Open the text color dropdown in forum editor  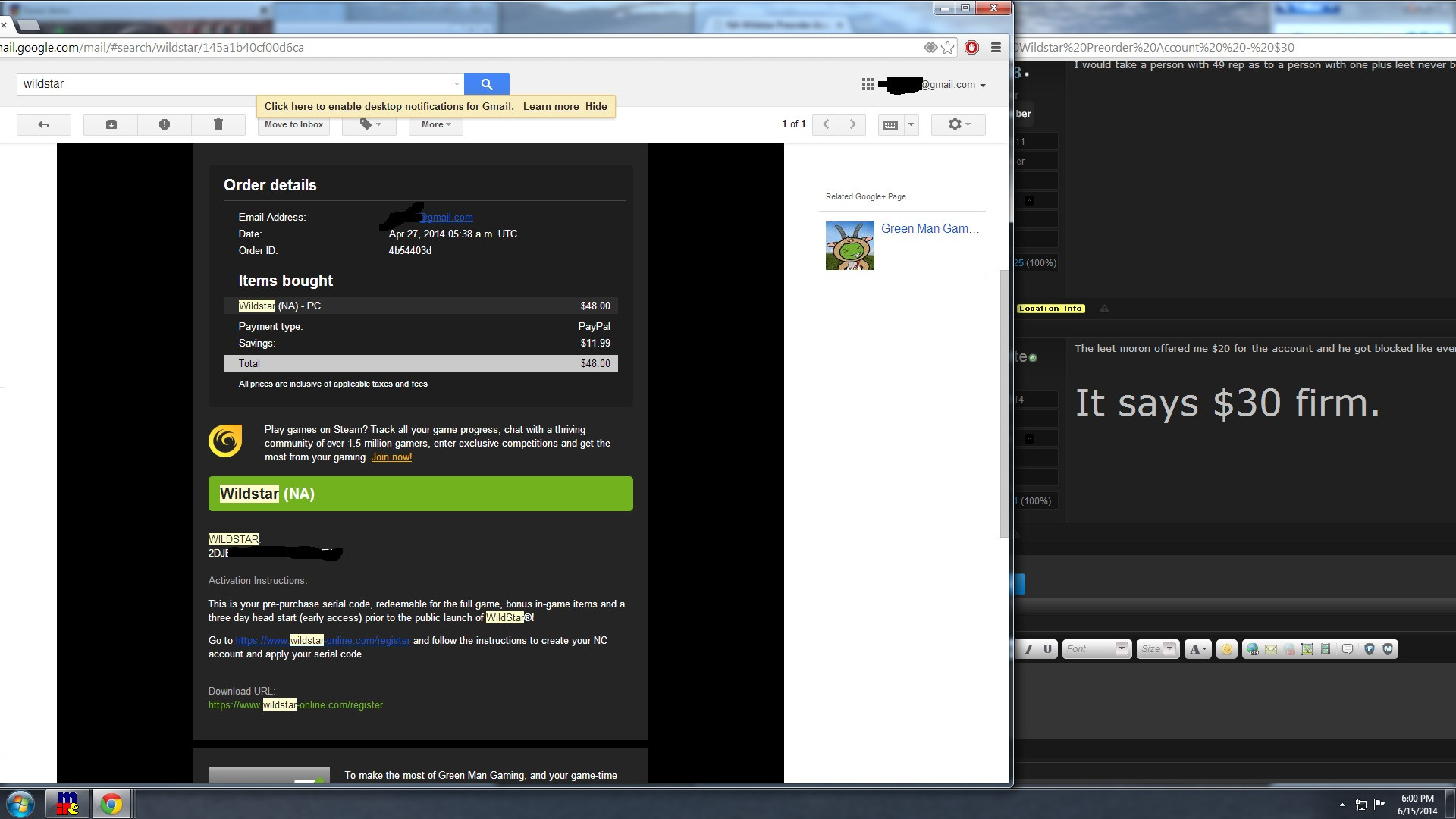[1197, 649]
